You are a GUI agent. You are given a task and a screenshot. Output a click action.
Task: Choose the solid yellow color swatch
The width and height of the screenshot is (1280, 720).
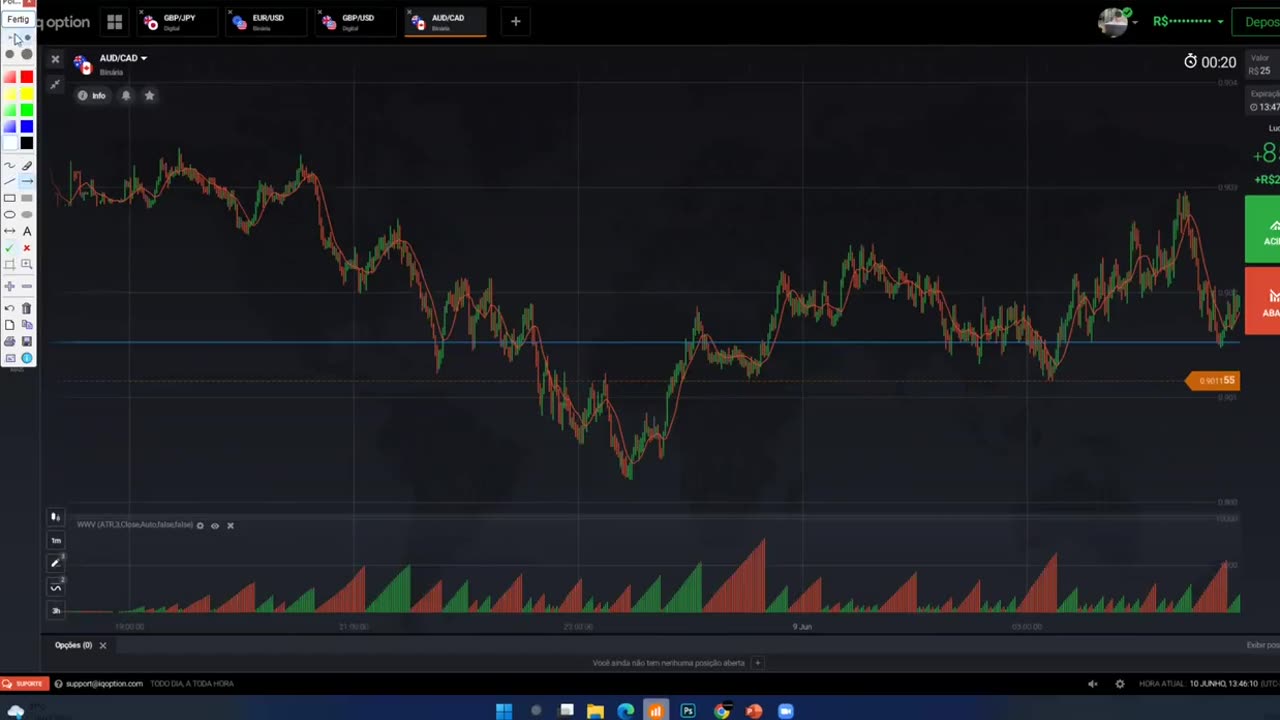point(27,94)
